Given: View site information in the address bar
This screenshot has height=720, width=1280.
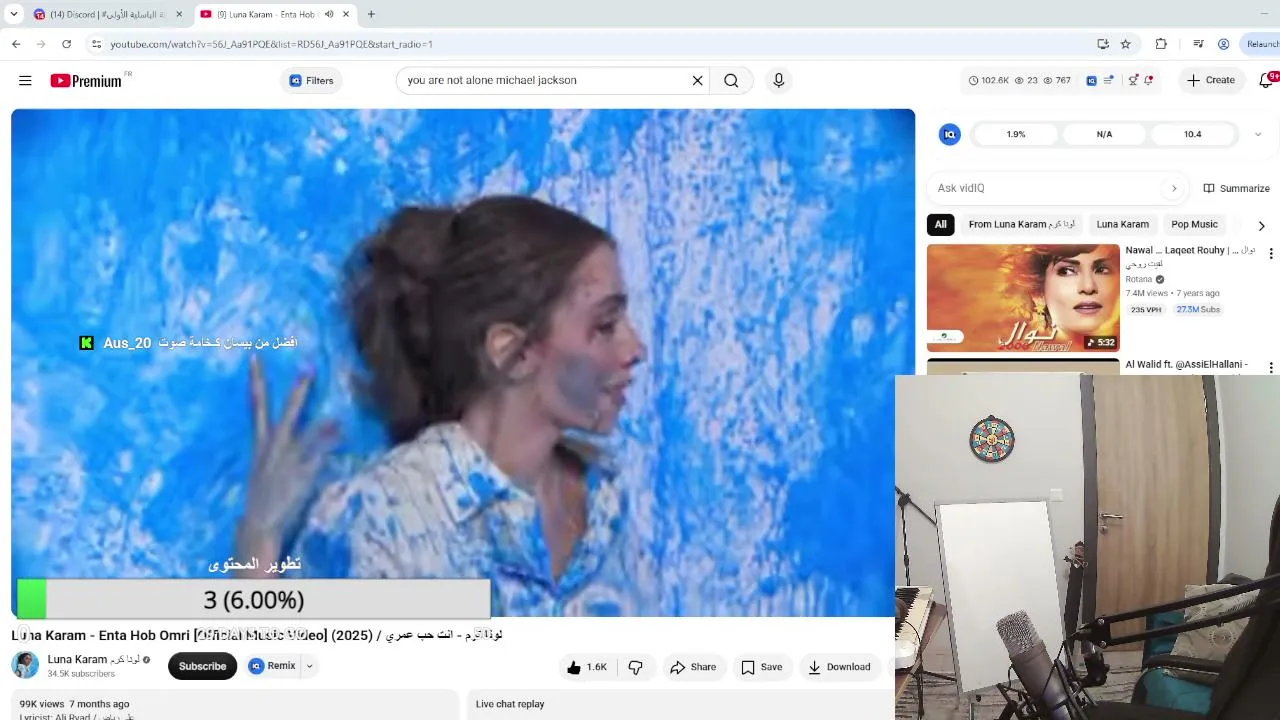Looking at the screenshot, I should [x=96, y=44].
